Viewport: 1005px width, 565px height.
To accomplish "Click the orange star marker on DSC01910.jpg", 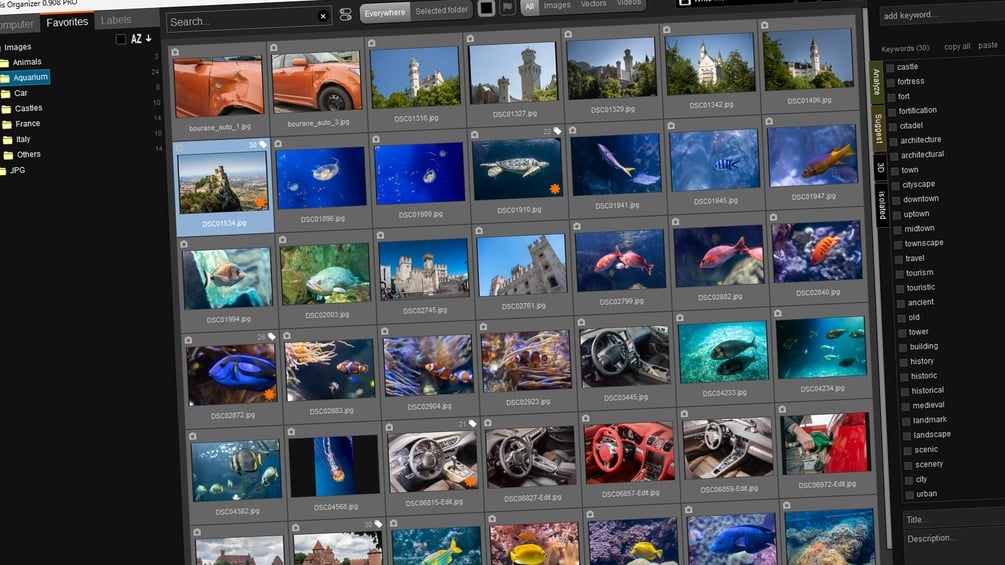I will coord(554,189).
